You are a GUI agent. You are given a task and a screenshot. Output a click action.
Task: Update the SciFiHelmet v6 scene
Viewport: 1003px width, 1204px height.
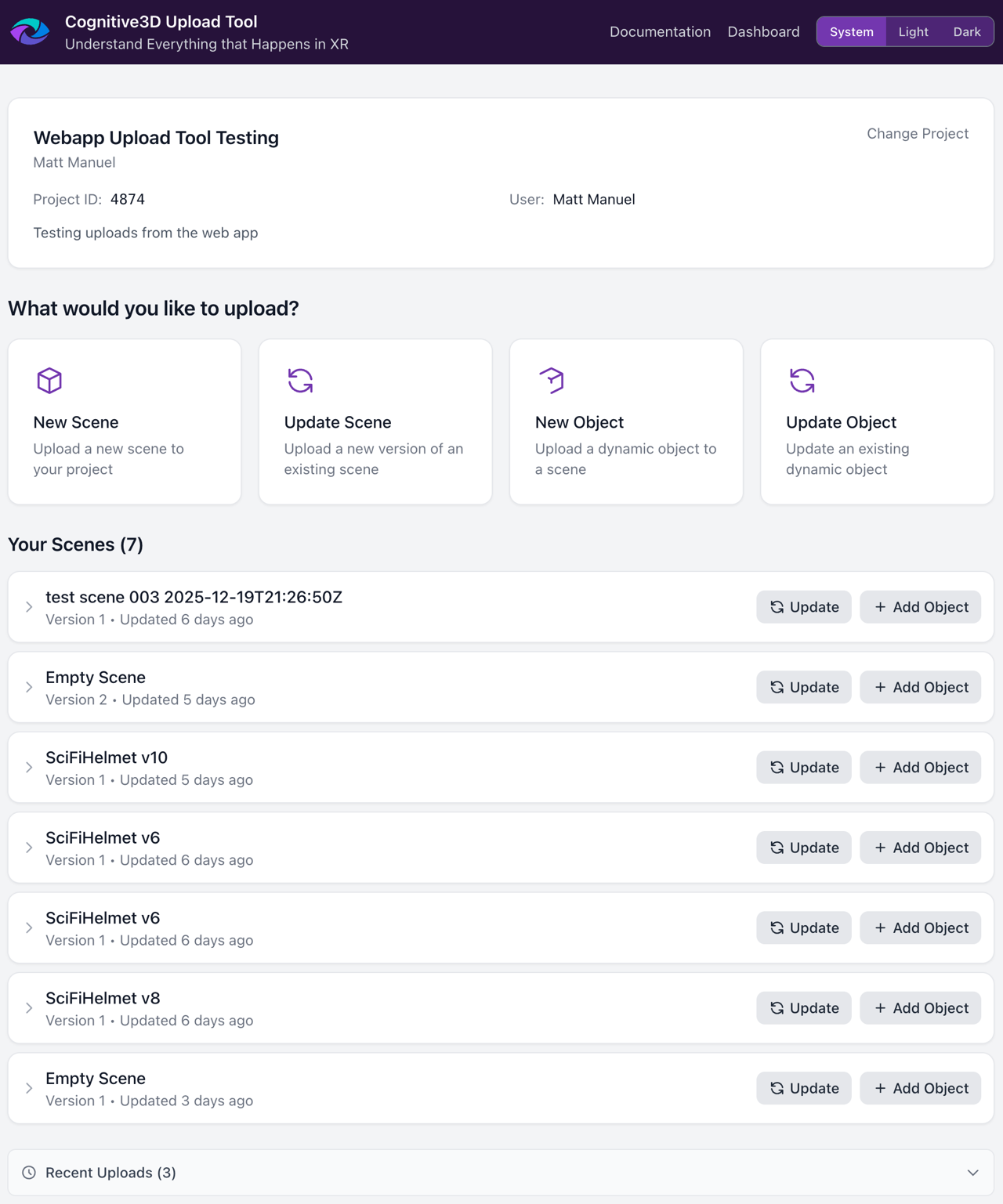804,848
